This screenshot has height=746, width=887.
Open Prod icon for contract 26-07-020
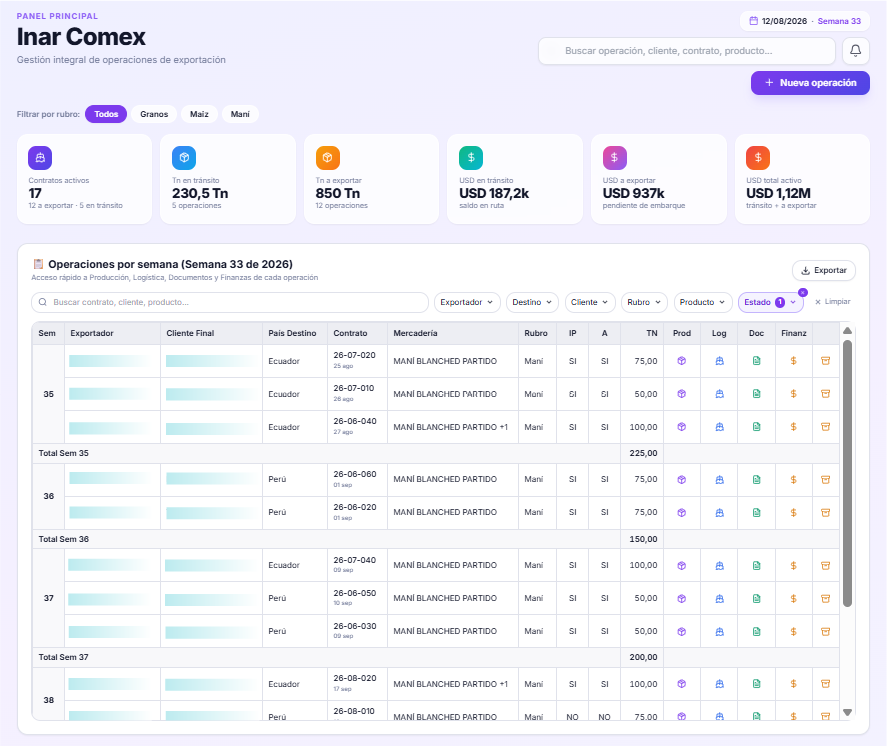682,361
